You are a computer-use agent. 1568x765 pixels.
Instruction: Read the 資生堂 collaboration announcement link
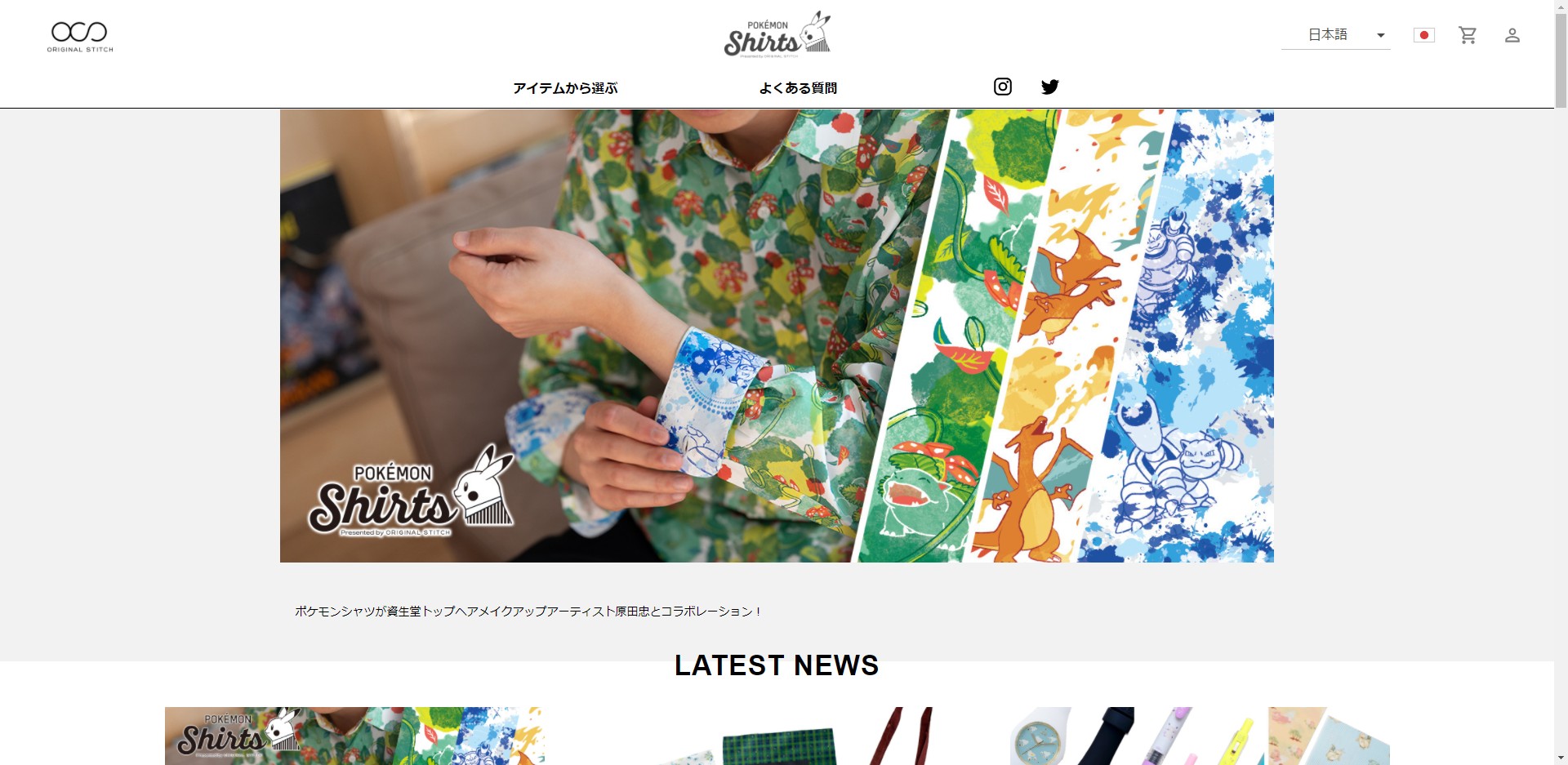[x=528, y=611]
